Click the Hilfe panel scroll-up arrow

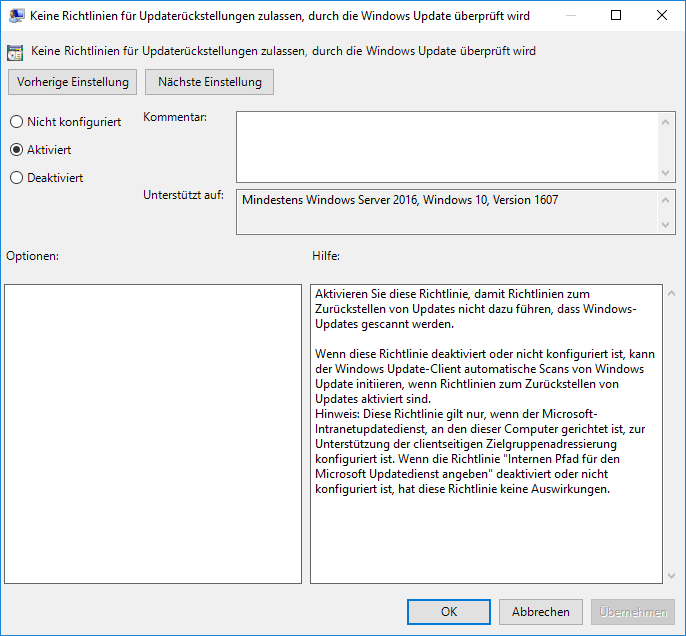tap(671, 294)
